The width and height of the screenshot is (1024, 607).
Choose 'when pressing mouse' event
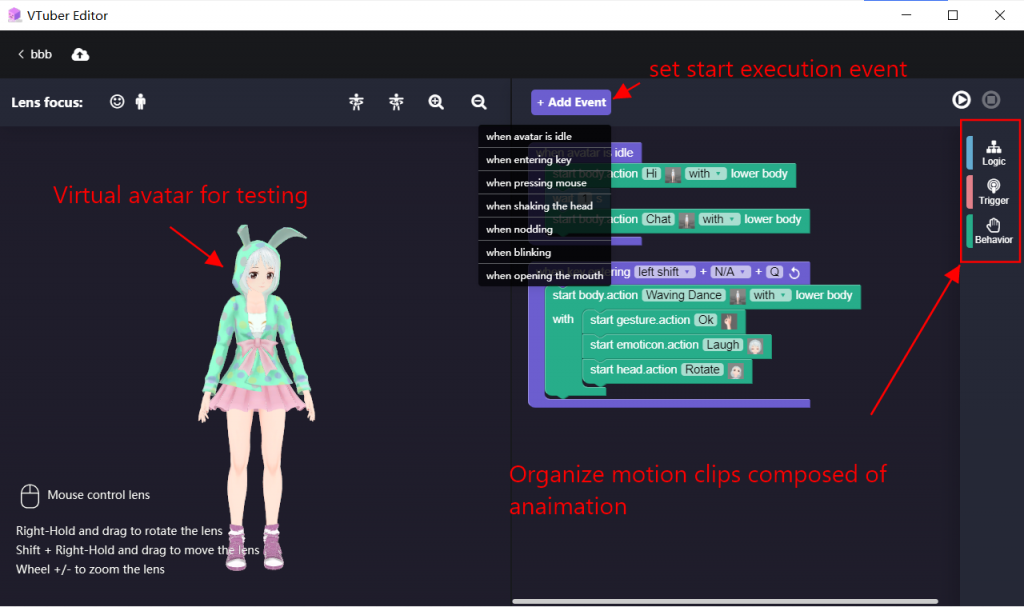(x=545, y=183)
